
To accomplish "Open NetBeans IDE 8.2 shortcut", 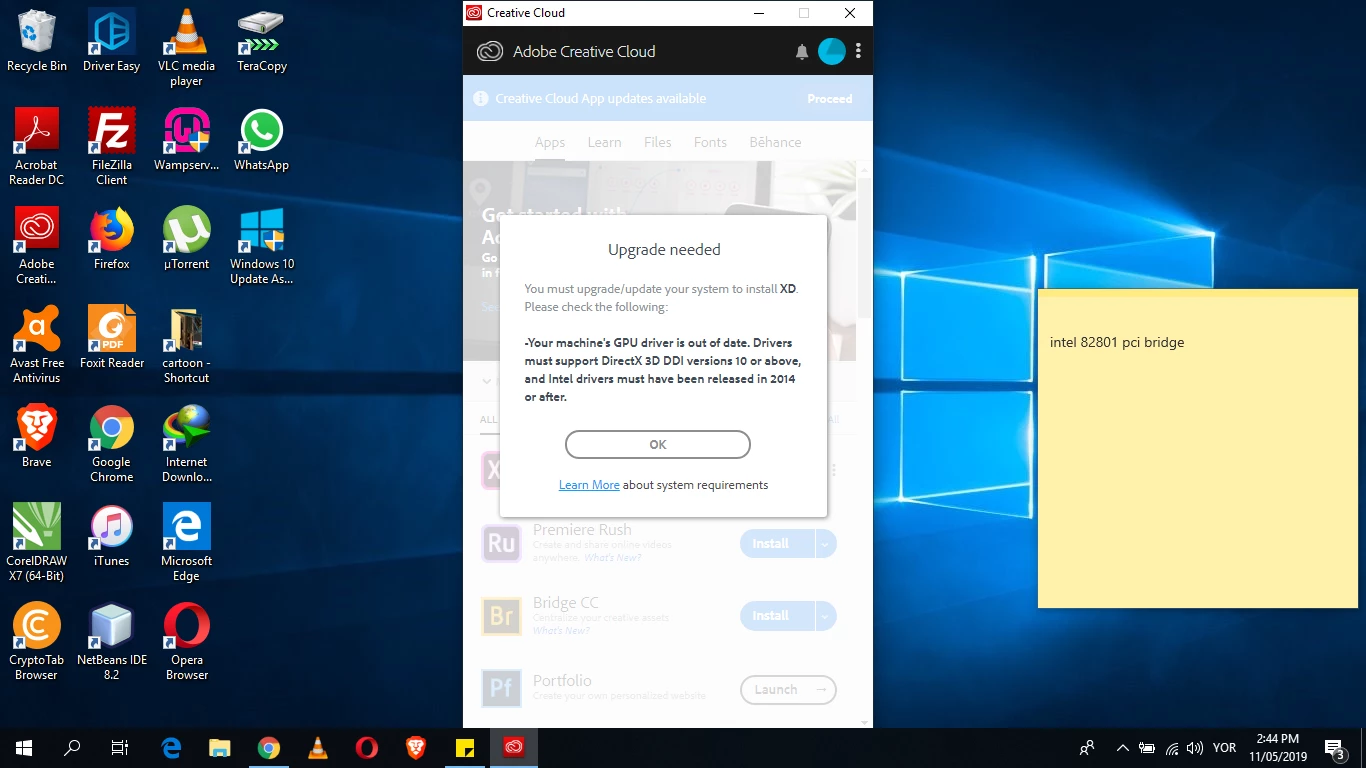I will (x=111, y=642).
